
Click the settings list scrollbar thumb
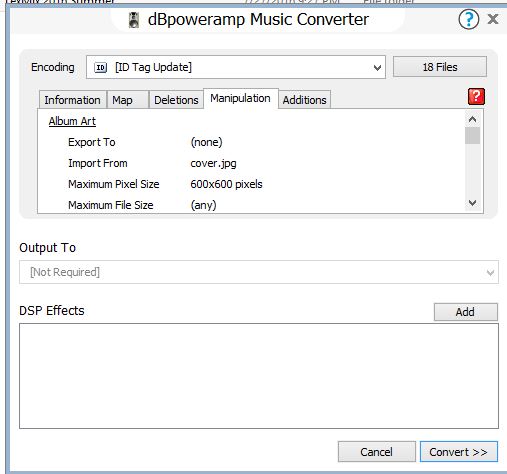point(472,135)
